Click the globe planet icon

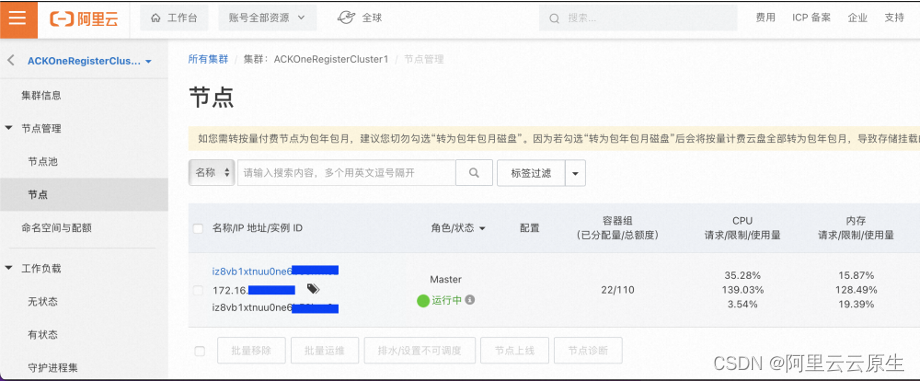pyautogui.click(x=346, y=18)
